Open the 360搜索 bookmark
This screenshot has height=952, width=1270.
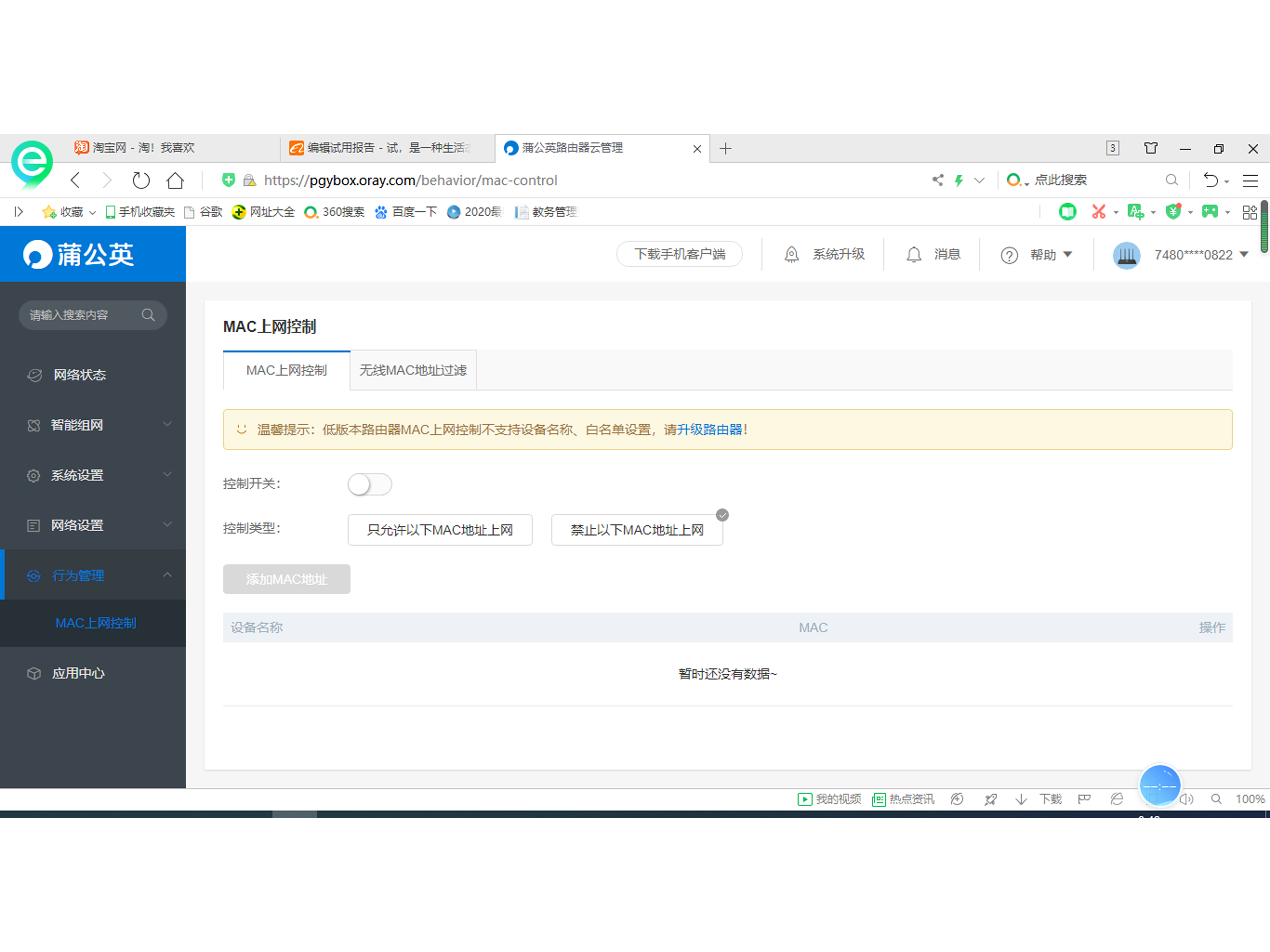[x=334, y=212]
